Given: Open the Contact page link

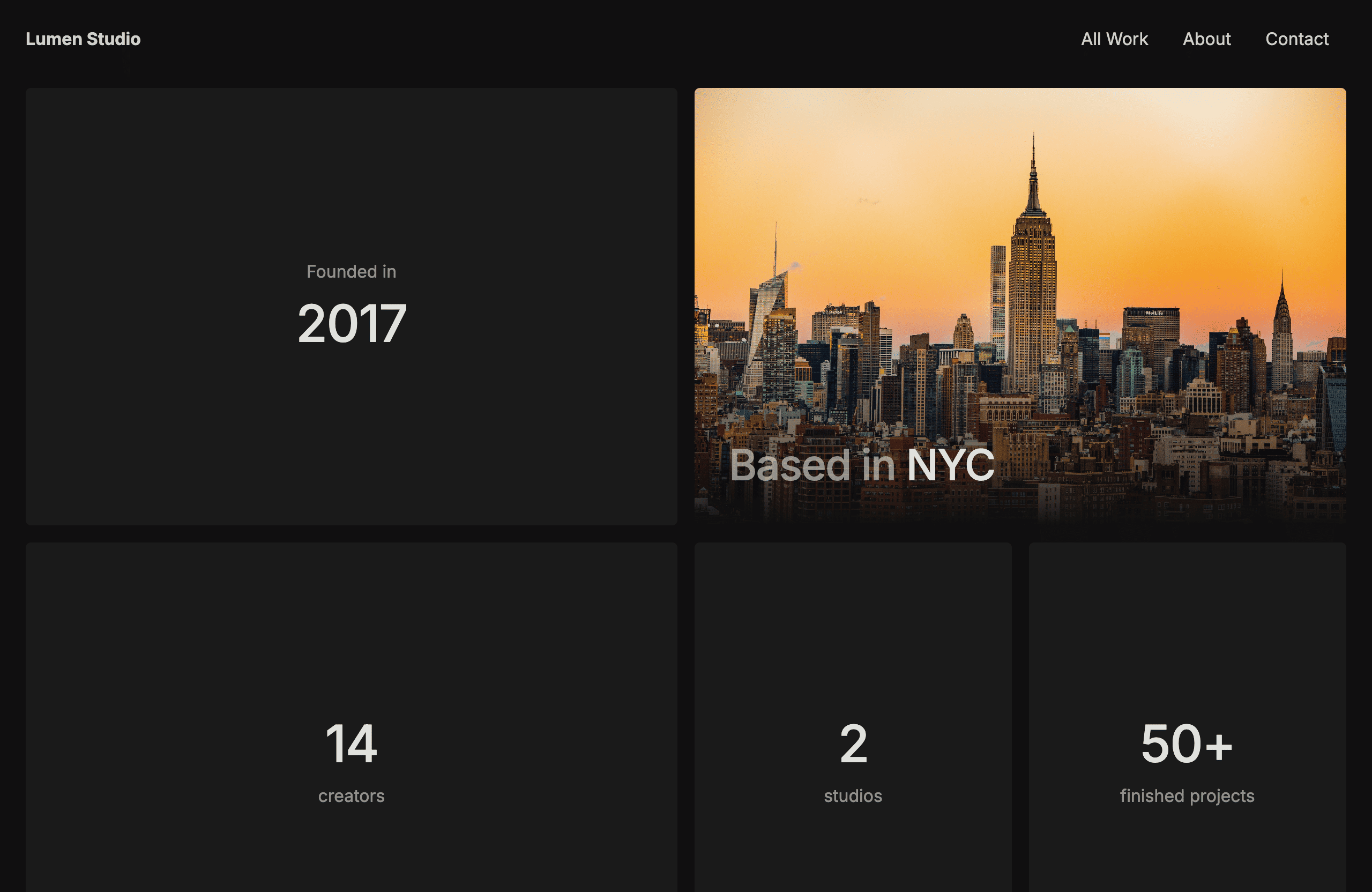Looking at the screenshot, I should [x=1296, y=39].
